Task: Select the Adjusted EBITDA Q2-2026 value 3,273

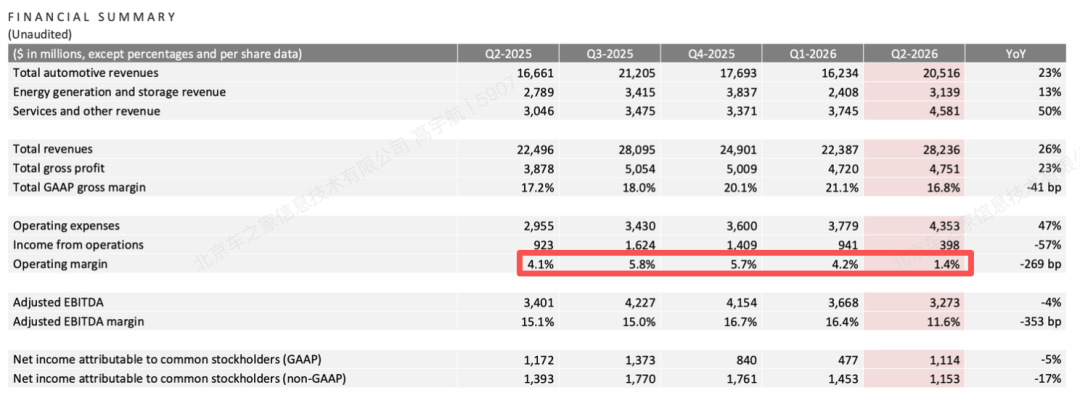Action: (944, 302)
